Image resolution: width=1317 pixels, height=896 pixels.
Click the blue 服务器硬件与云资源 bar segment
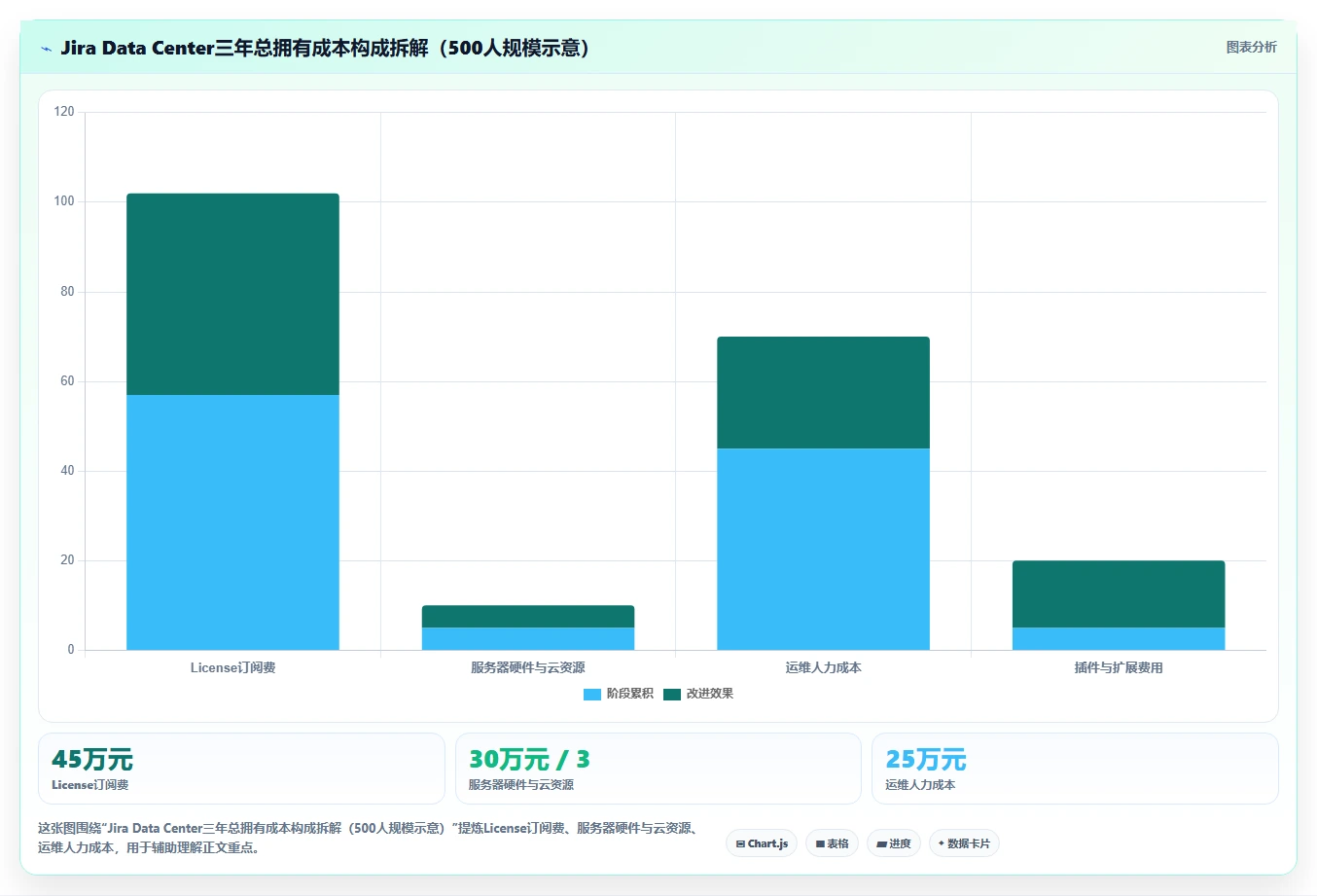[x=528, y=638]
